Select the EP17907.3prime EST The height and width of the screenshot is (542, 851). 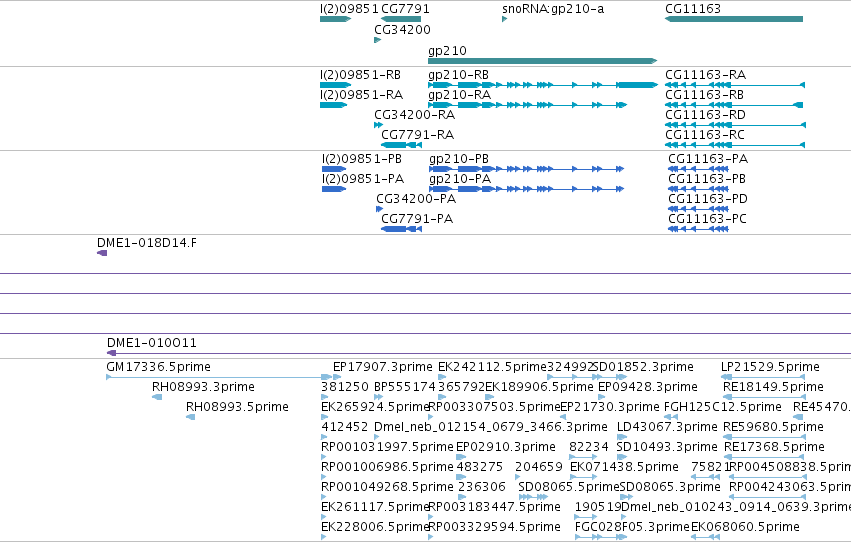click(x=337, y=377)
